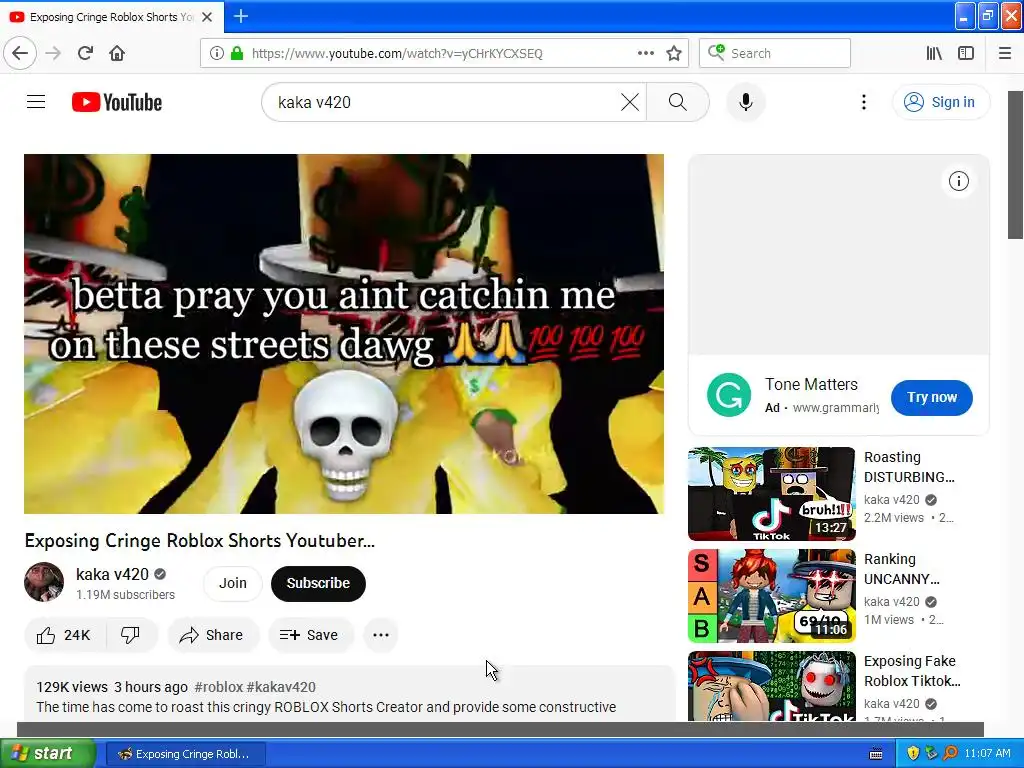Select the Exposing Cringe Roblox Shorts tab
Screen dimensions: 1024x768
112,17
